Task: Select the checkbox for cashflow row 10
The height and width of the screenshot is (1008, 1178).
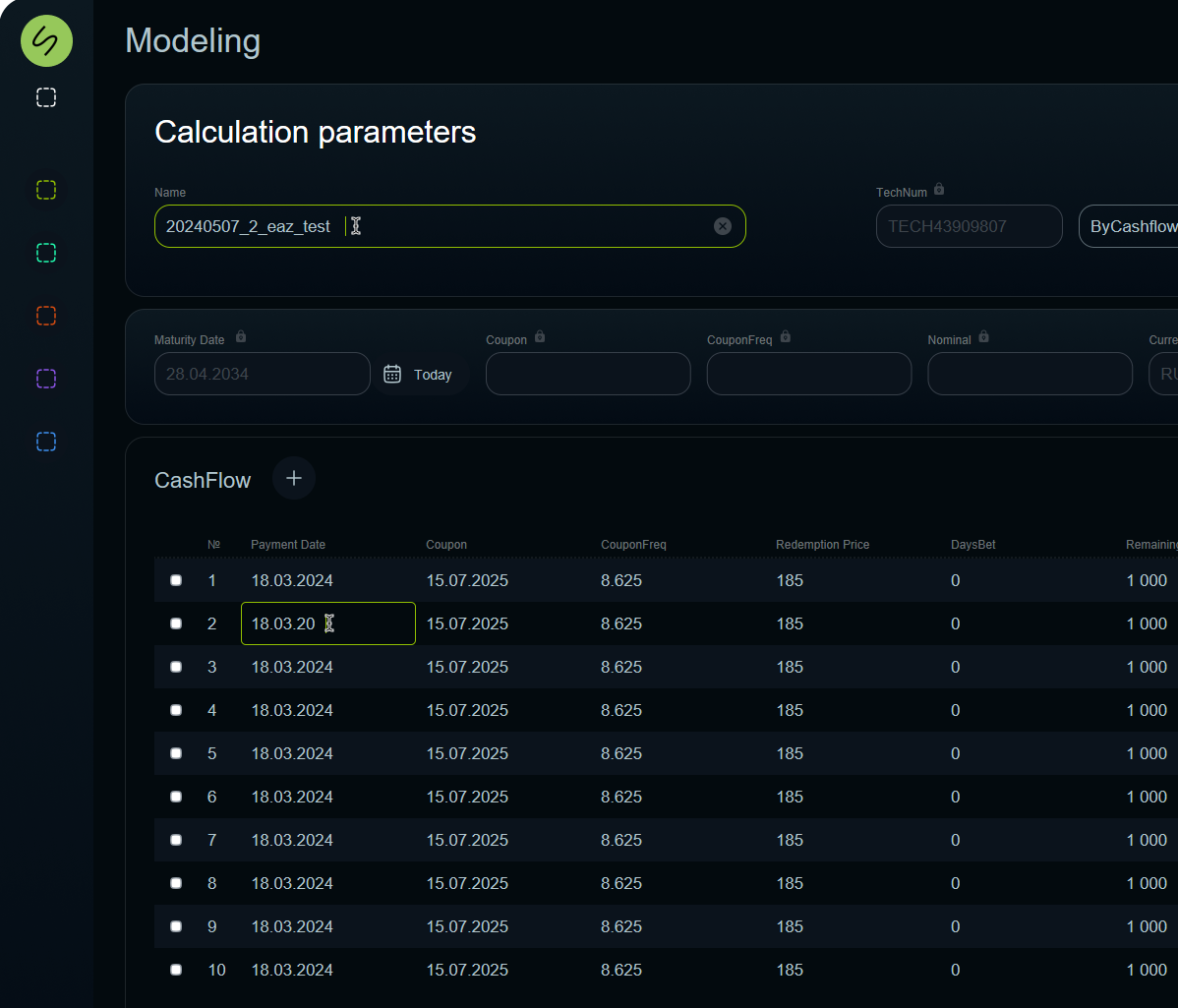Action: click(176, 970)
